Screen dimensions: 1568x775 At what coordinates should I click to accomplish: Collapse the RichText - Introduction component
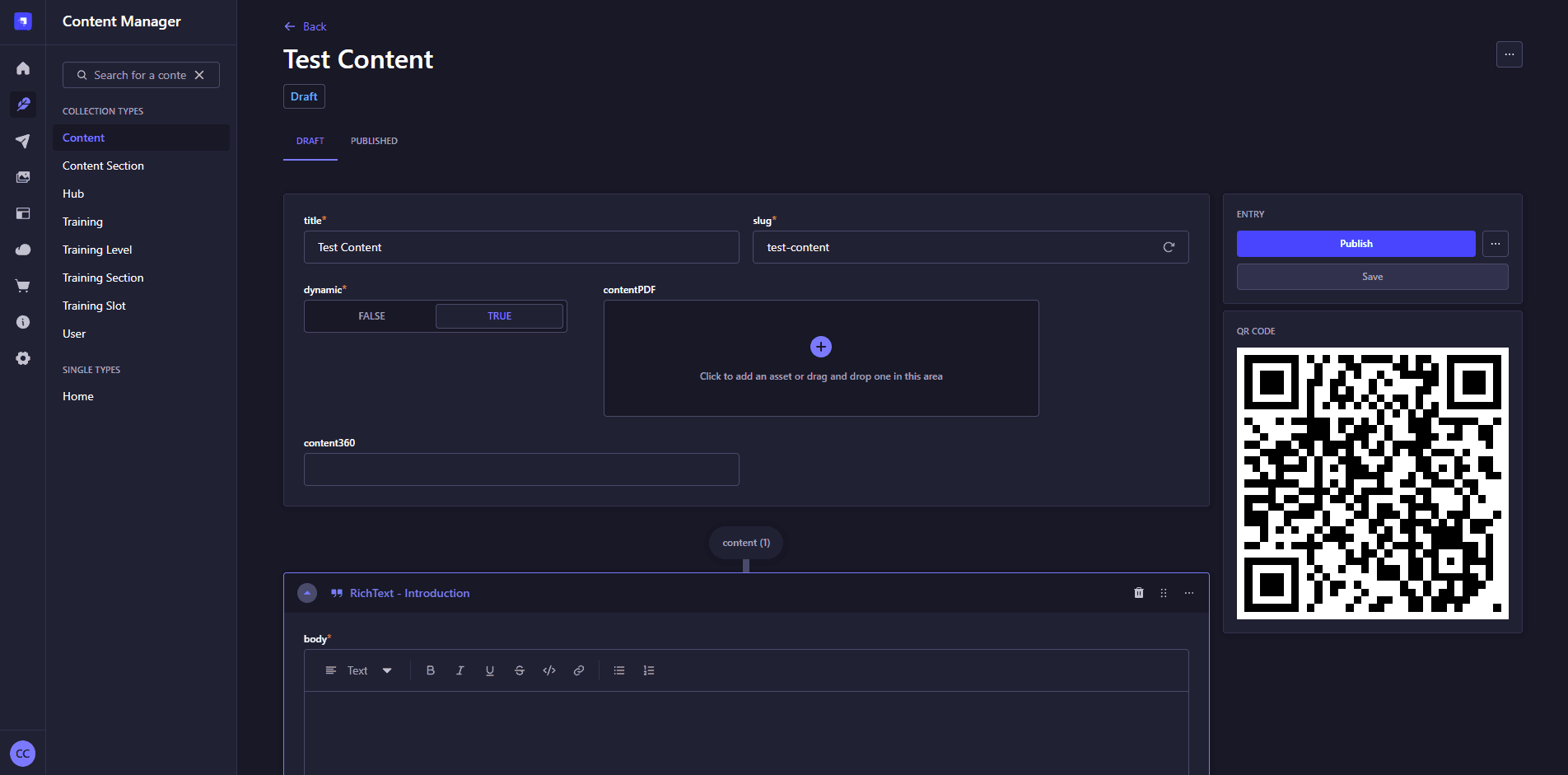point(307,593)
